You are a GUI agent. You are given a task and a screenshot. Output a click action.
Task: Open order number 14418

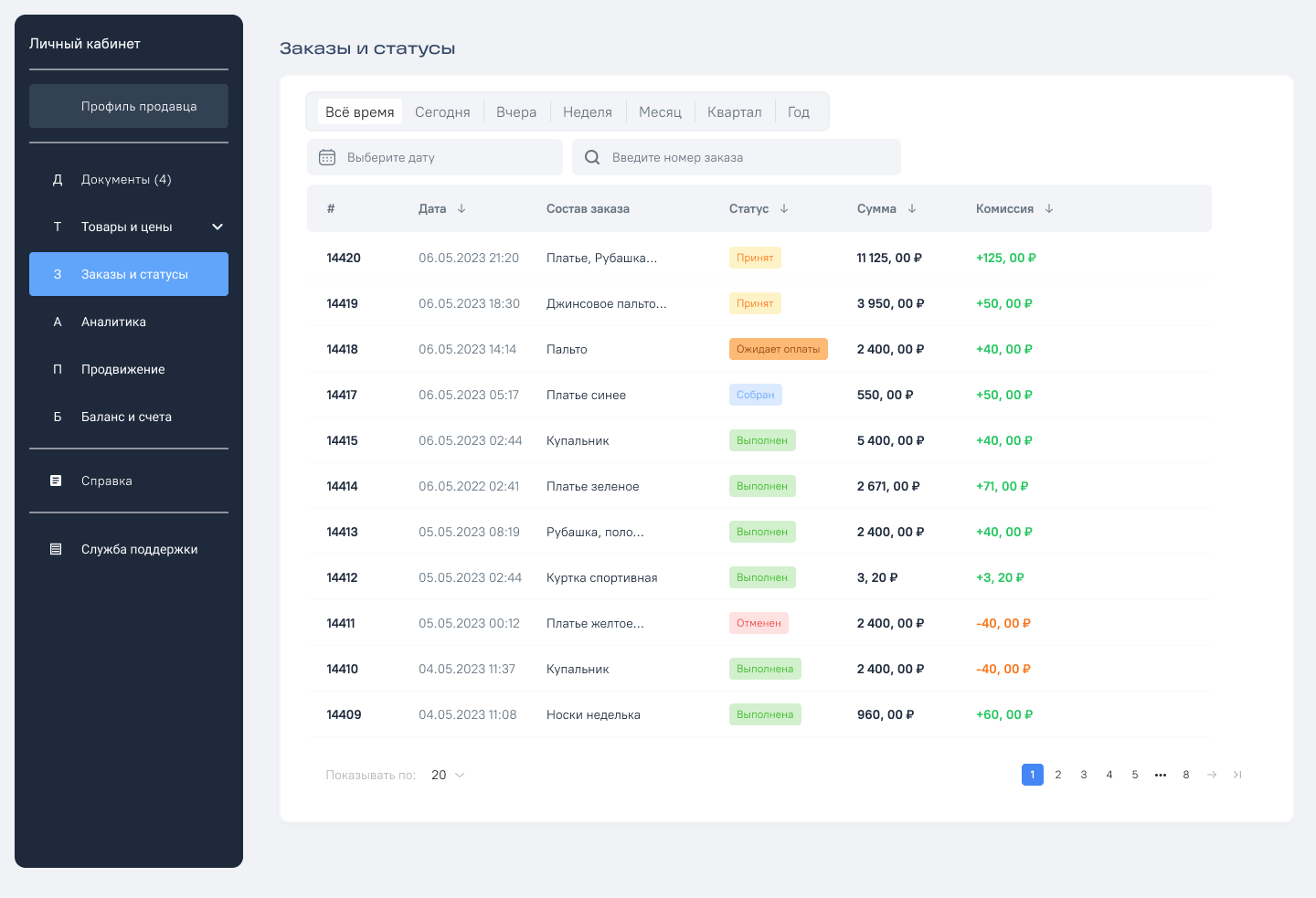[x=343, y=349]
